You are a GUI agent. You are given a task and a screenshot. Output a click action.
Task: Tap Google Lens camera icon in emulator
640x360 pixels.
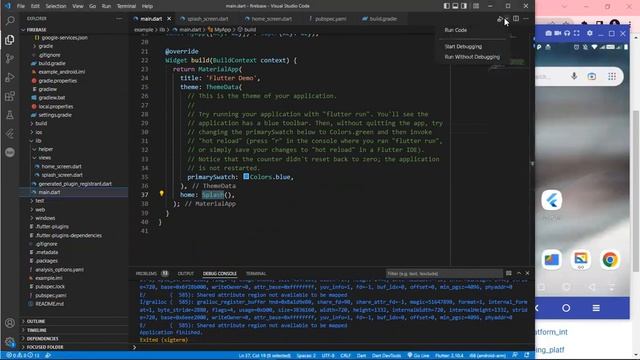[592, 76]
